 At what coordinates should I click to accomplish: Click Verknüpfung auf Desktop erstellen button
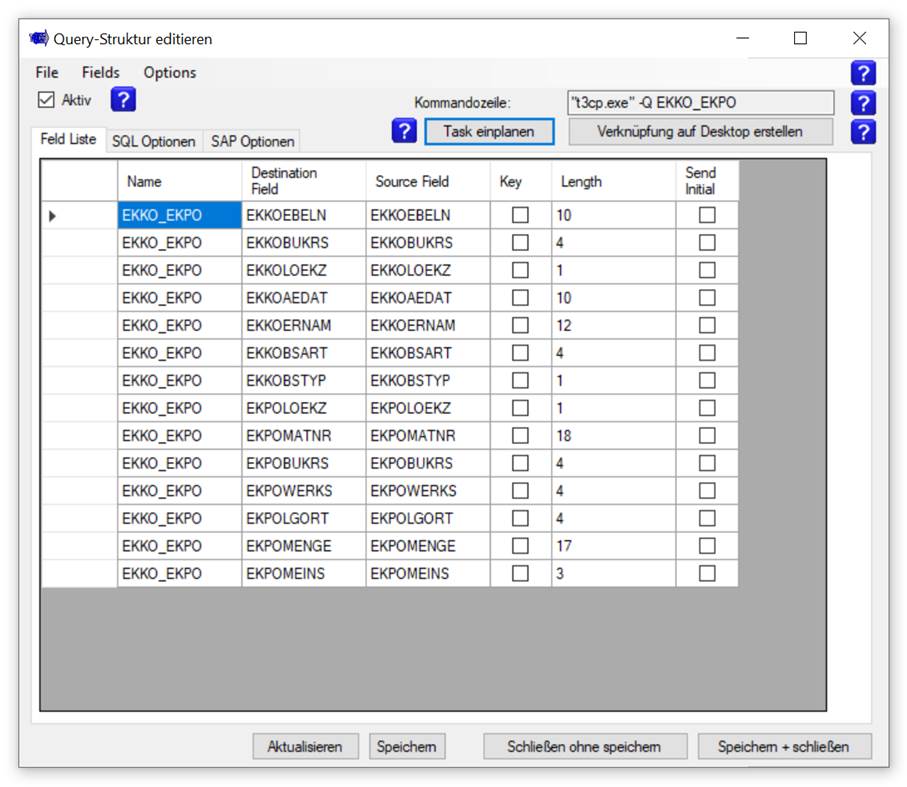click(700, 132)
